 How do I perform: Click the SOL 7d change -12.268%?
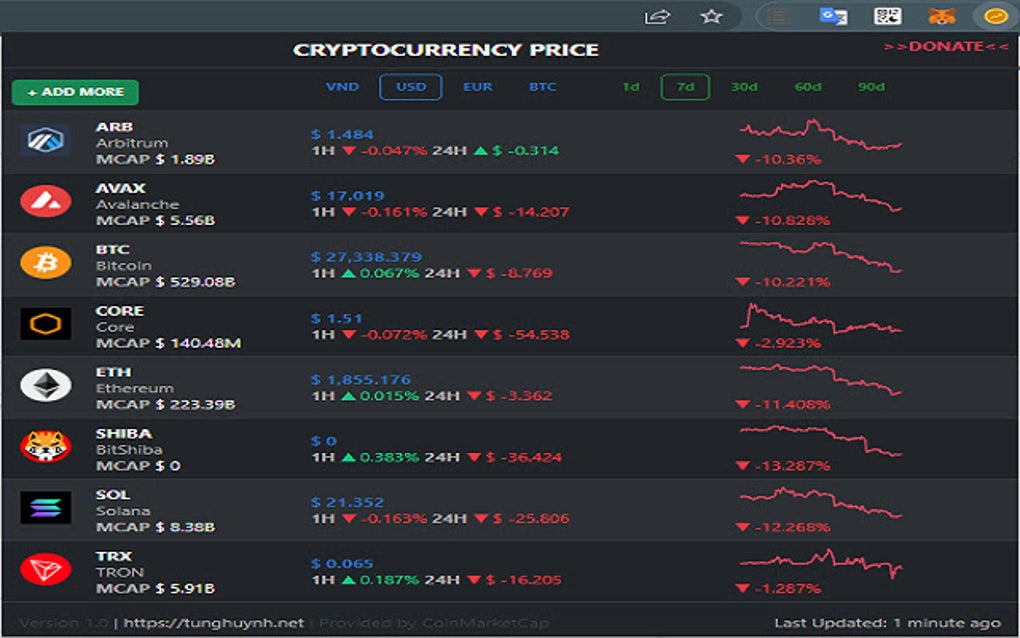click(x=783, y=527)
